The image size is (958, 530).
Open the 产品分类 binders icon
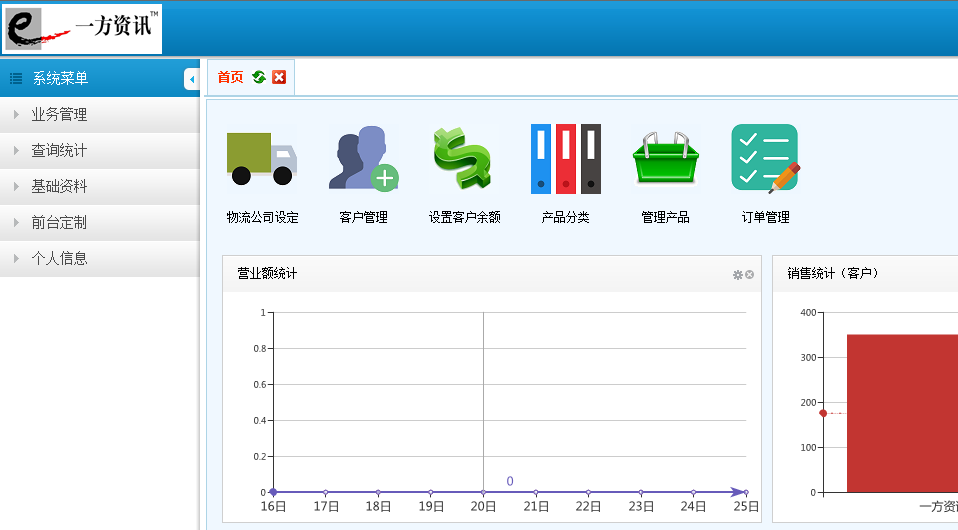click(566, 159)
